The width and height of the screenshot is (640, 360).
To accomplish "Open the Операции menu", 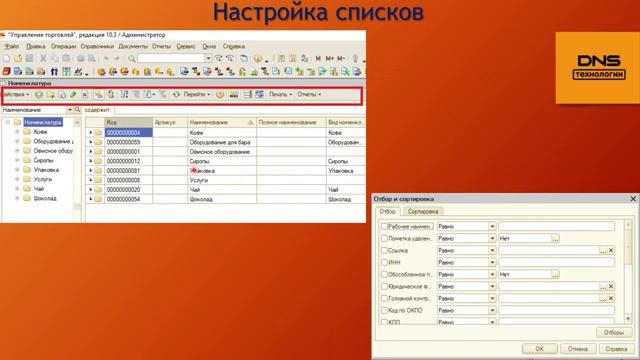I will coord(63,47).
